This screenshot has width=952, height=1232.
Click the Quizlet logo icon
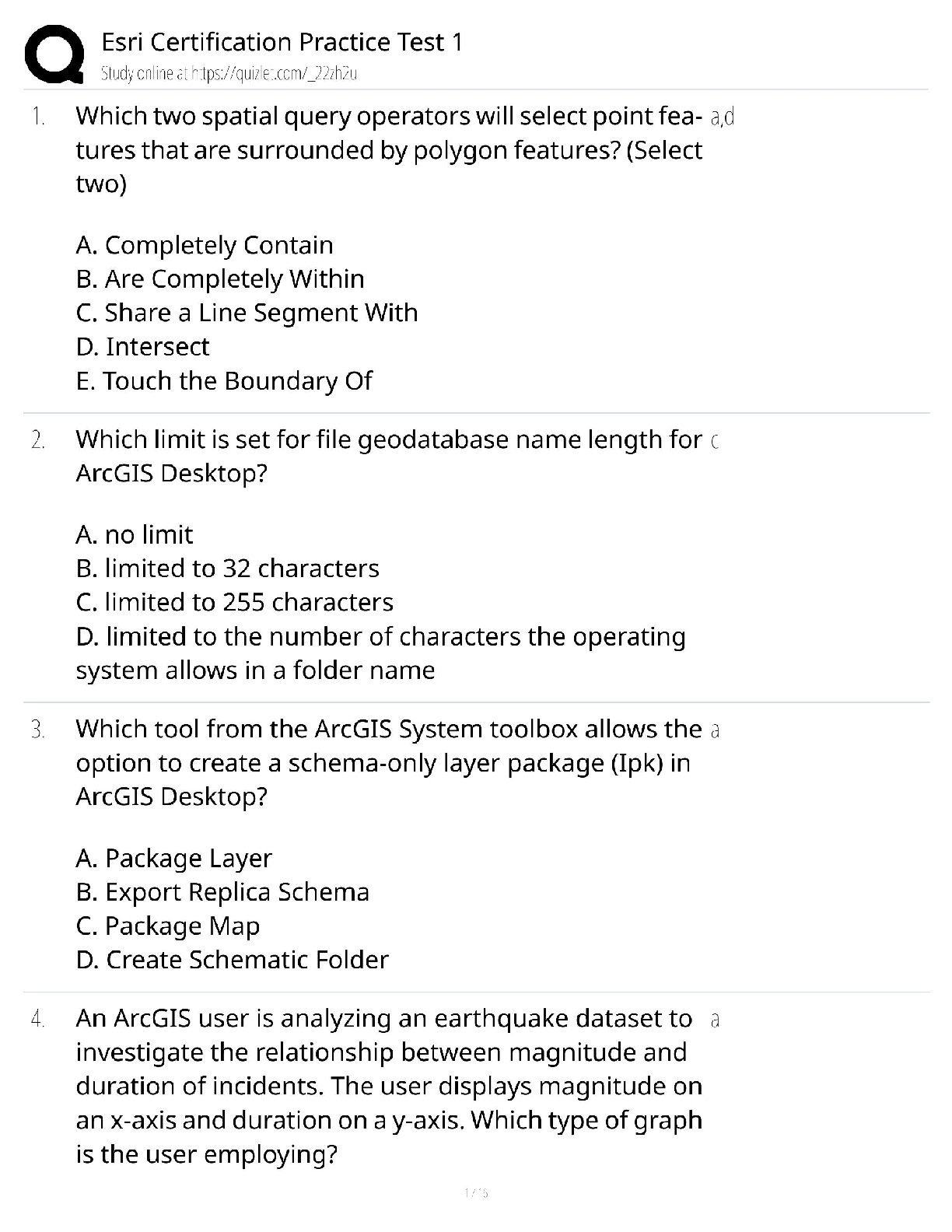(x=54, y=53)
